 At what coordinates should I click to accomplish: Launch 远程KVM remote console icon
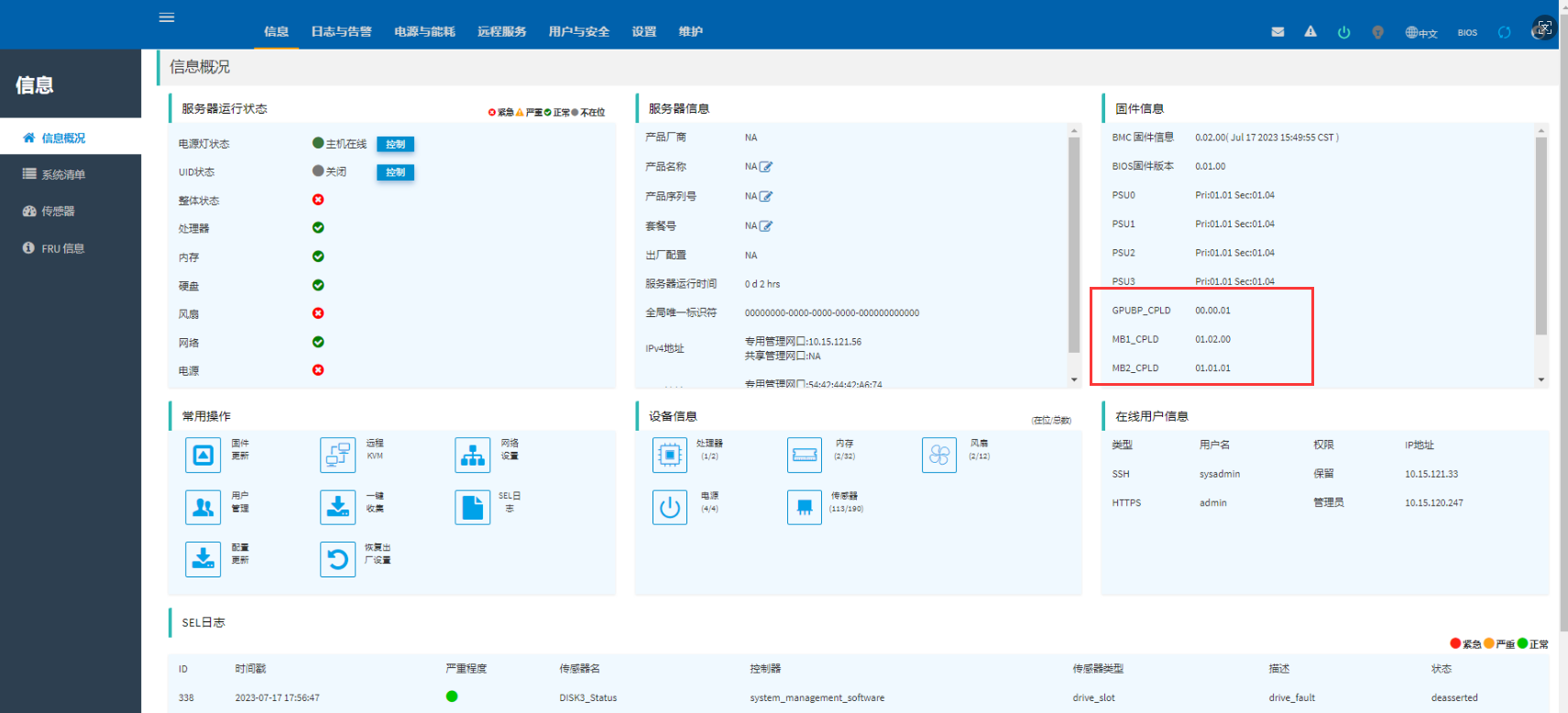(337, 455)
